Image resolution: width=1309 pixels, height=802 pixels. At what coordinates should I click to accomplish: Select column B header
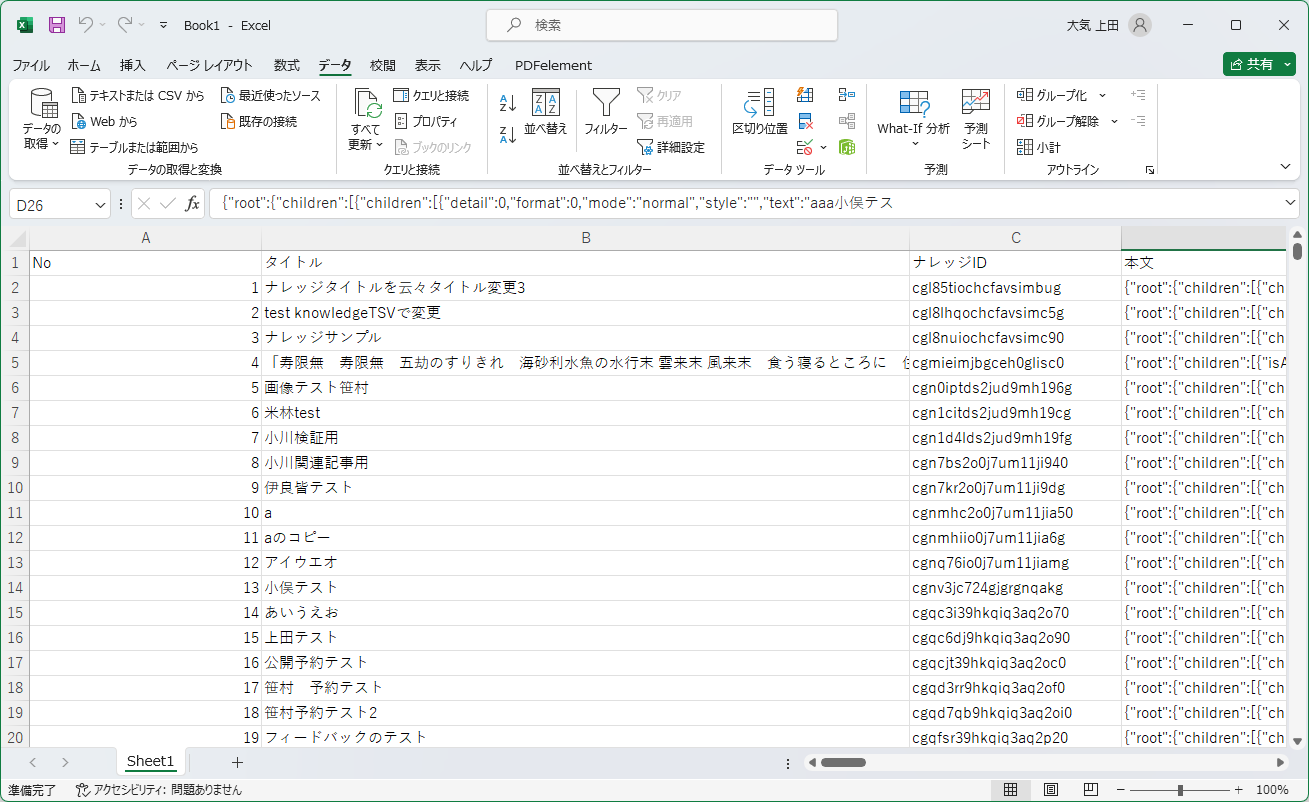586,238
